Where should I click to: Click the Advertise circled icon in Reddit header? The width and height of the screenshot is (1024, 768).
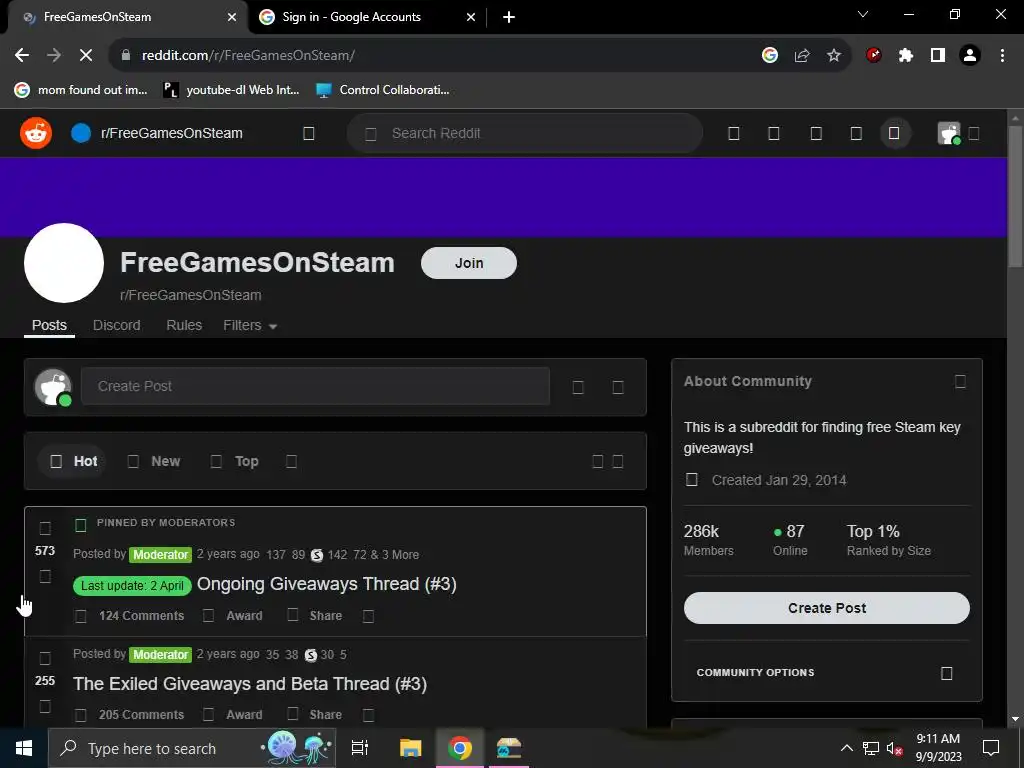[x=894, y=133]
